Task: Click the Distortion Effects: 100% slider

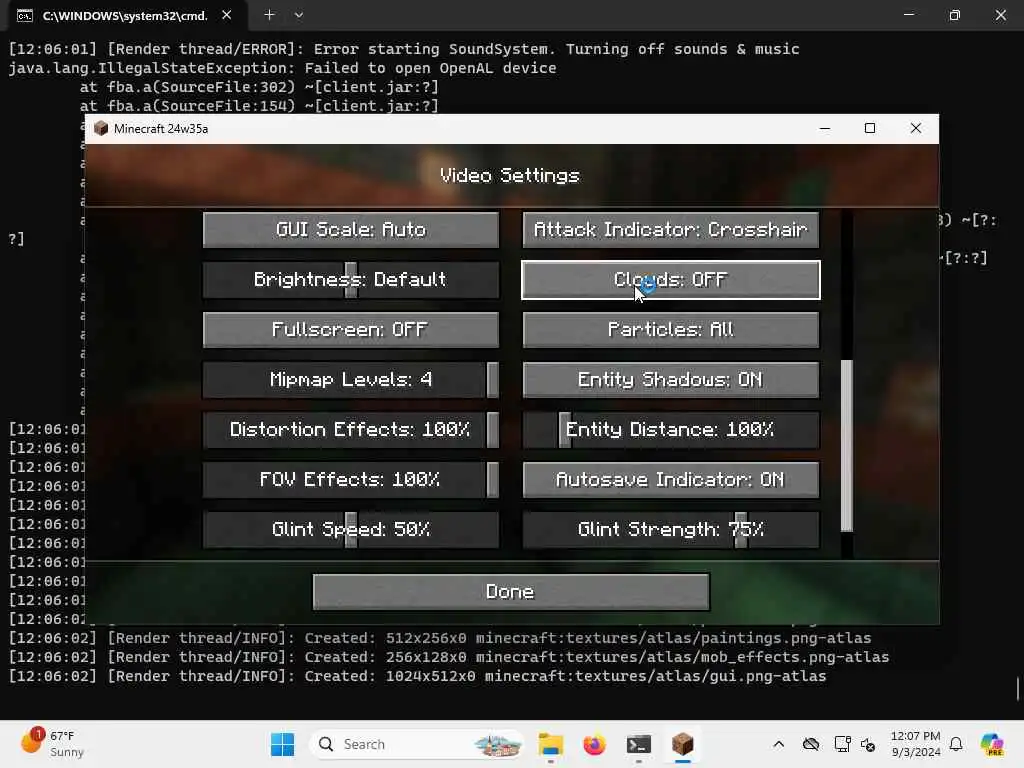Action: coord(351,430)
